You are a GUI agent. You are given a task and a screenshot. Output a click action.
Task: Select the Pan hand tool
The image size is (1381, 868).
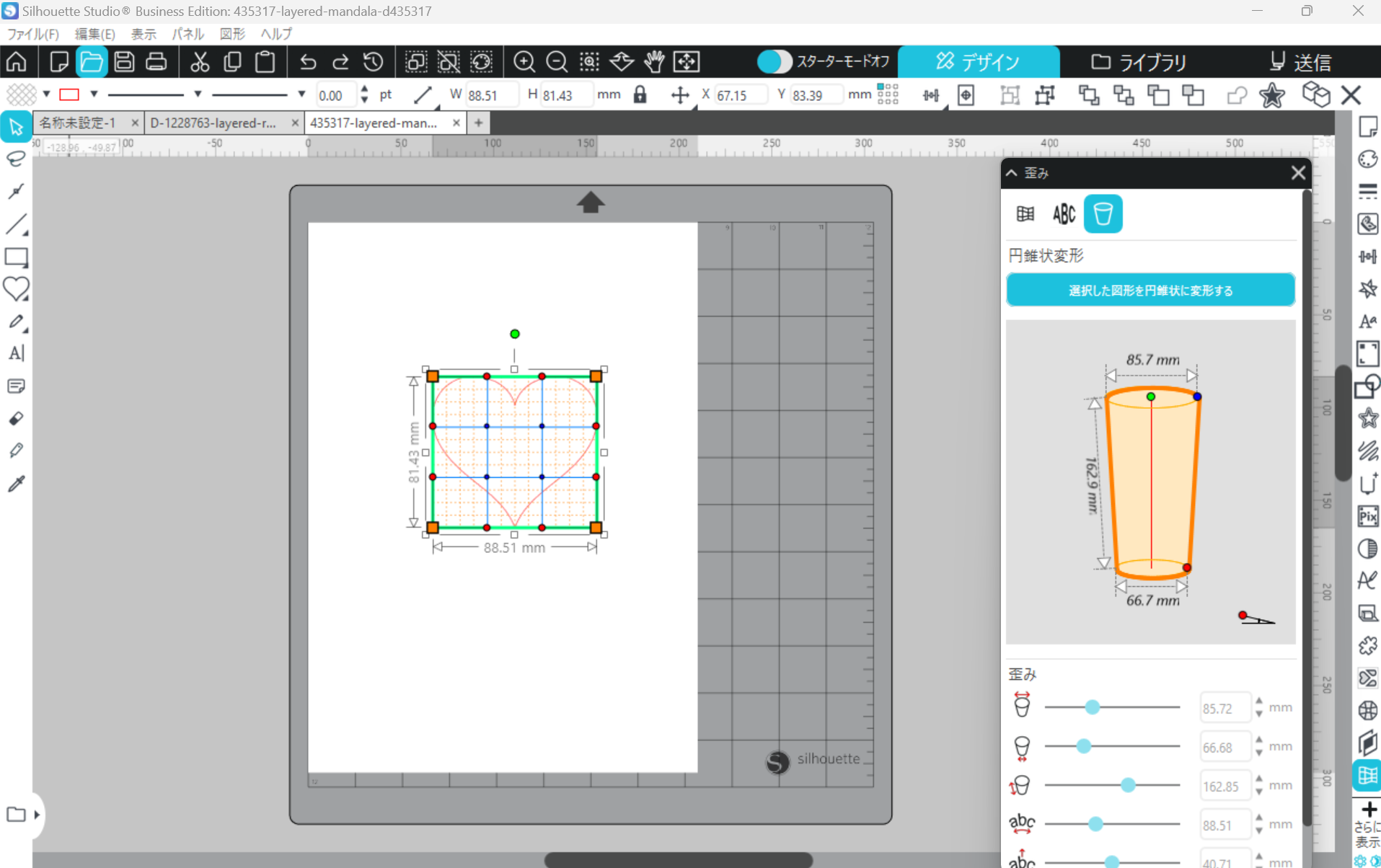click(x=654, y=62)
